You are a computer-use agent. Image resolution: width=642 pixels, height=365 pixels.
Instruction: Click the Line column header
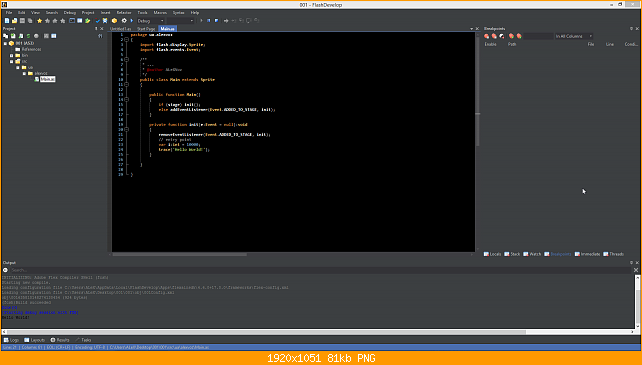[610, 44]
